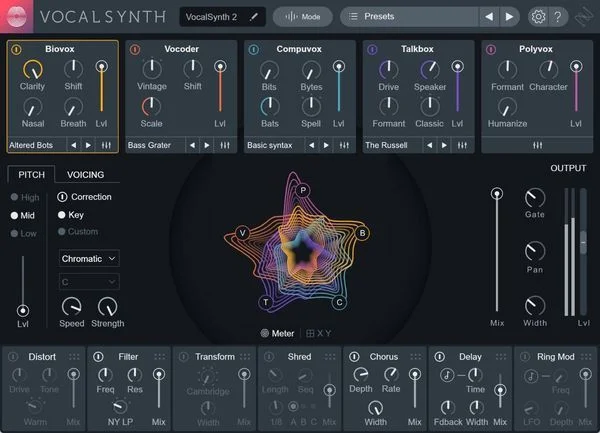The height and width of the screenshot is (433, 600).
Task: Click the pitch Lvl slider handle
Action: [23, 310]
